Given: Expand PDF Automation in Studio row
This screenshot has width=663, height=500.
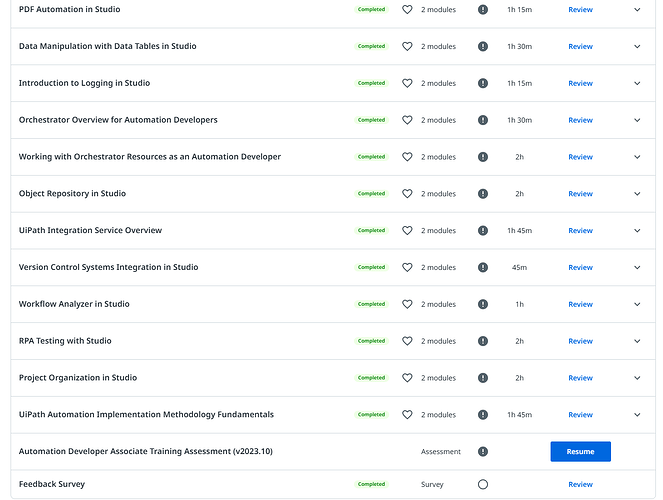Looking at the screenshot, I should 637,9.
